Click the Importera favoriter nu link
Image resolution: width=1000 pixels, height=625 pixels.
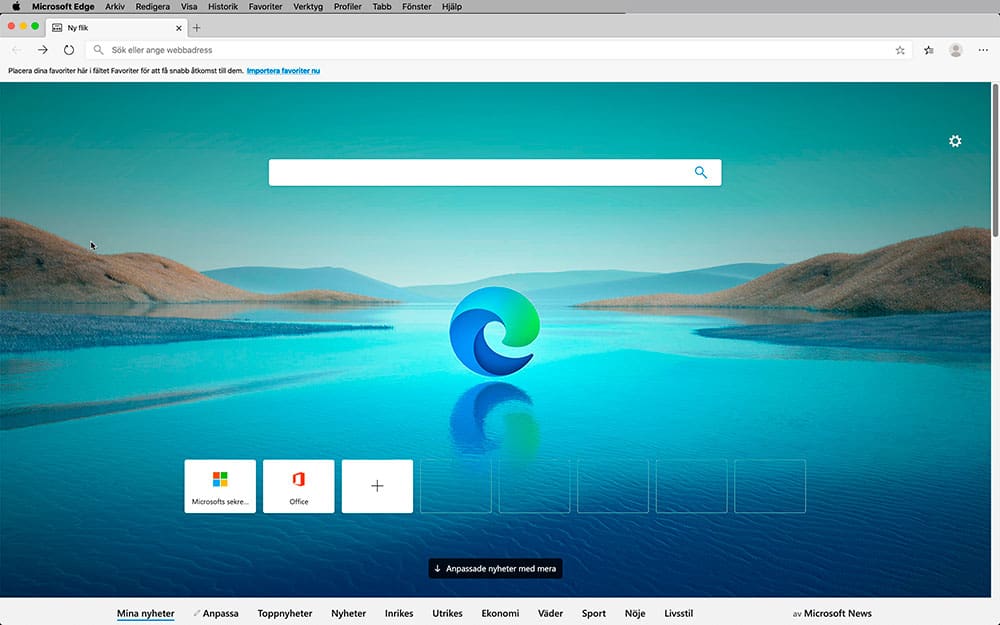[x=283, y=71]
